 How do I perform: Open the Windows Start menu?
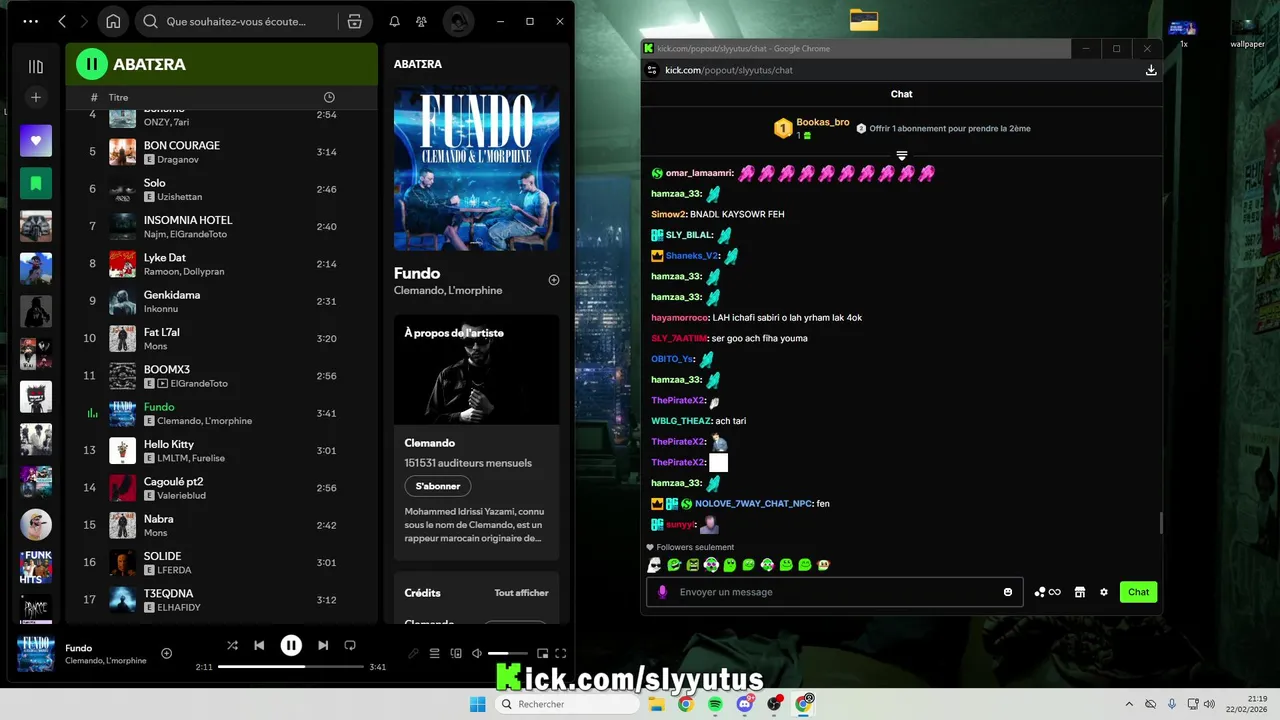tap(478, 704)
